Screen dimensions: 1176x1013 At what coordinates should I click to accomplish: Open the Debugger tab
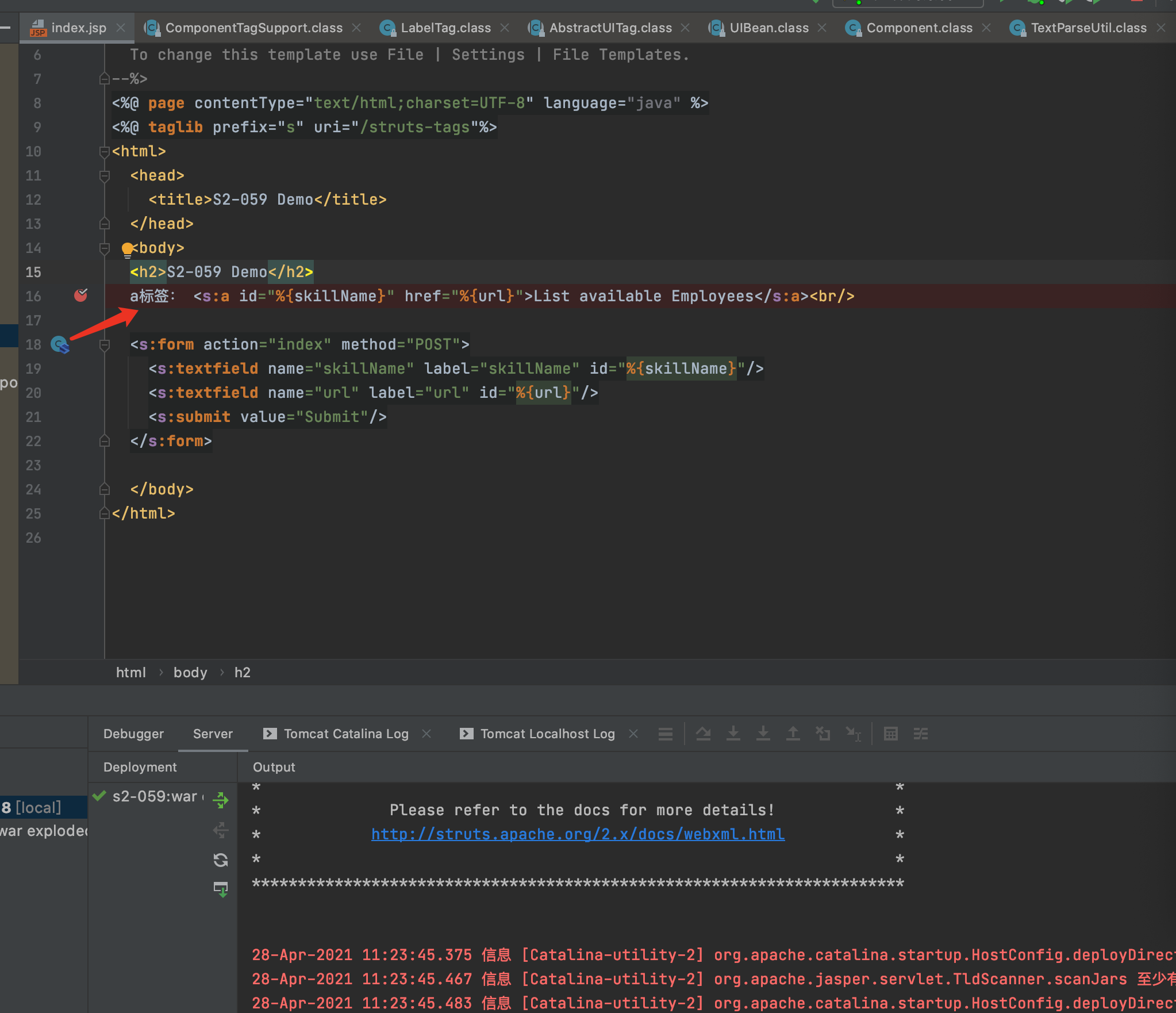tap(133, 734)
